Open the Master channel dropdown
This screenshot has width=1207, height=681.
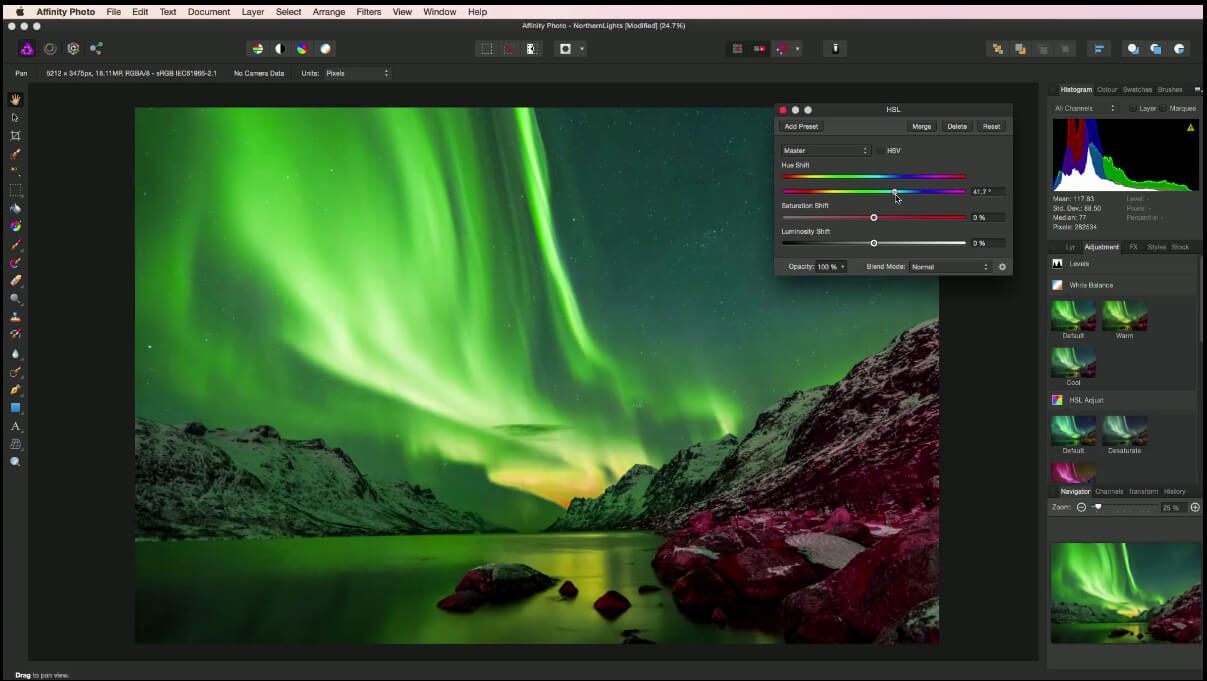coord(826,151)
